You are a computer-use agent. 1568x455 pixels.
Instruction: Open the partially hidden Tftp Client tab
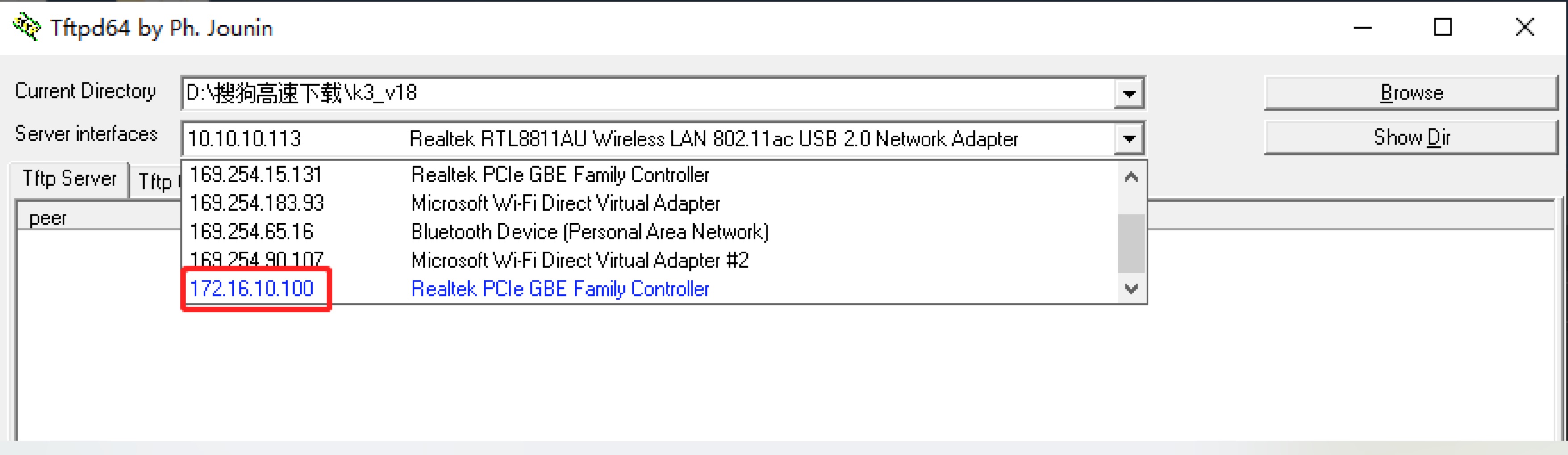[x=156, y=181]
